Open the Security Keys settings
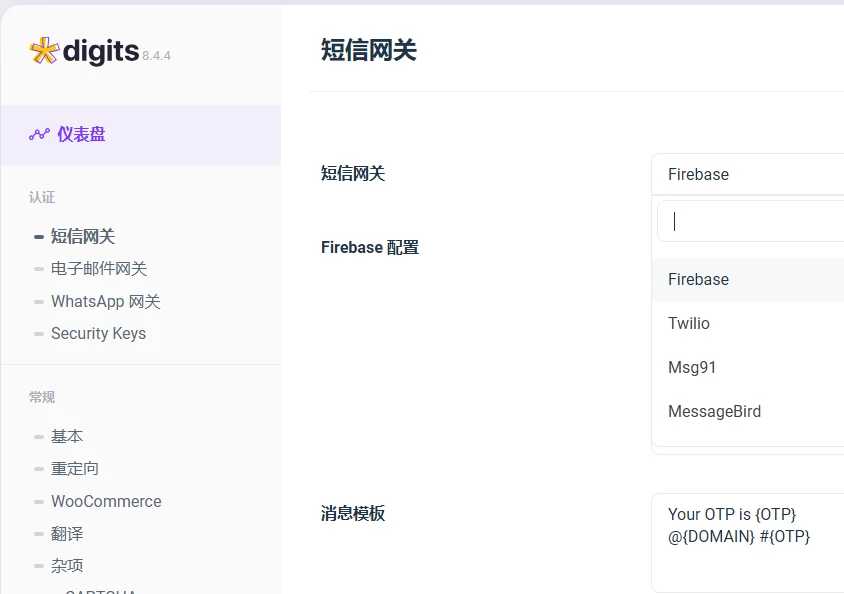This screenshot has width=844, height=594. (99, 333)
